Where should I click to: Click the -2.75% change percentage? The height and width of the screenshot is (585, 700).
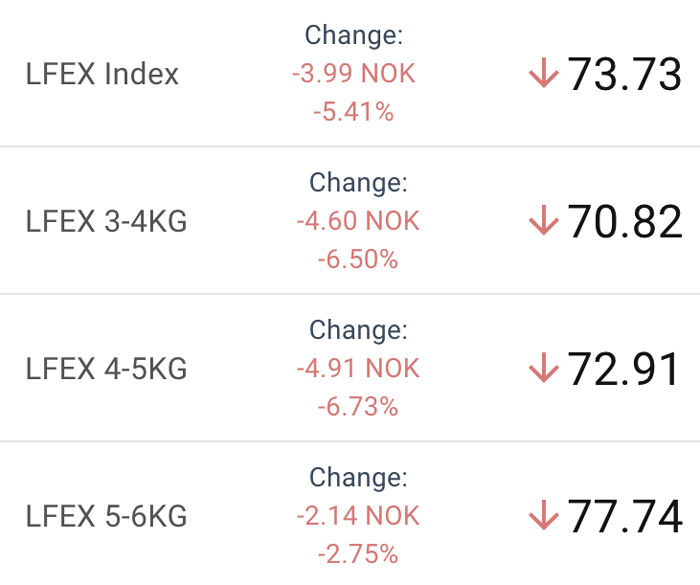[x=358, y=554]
